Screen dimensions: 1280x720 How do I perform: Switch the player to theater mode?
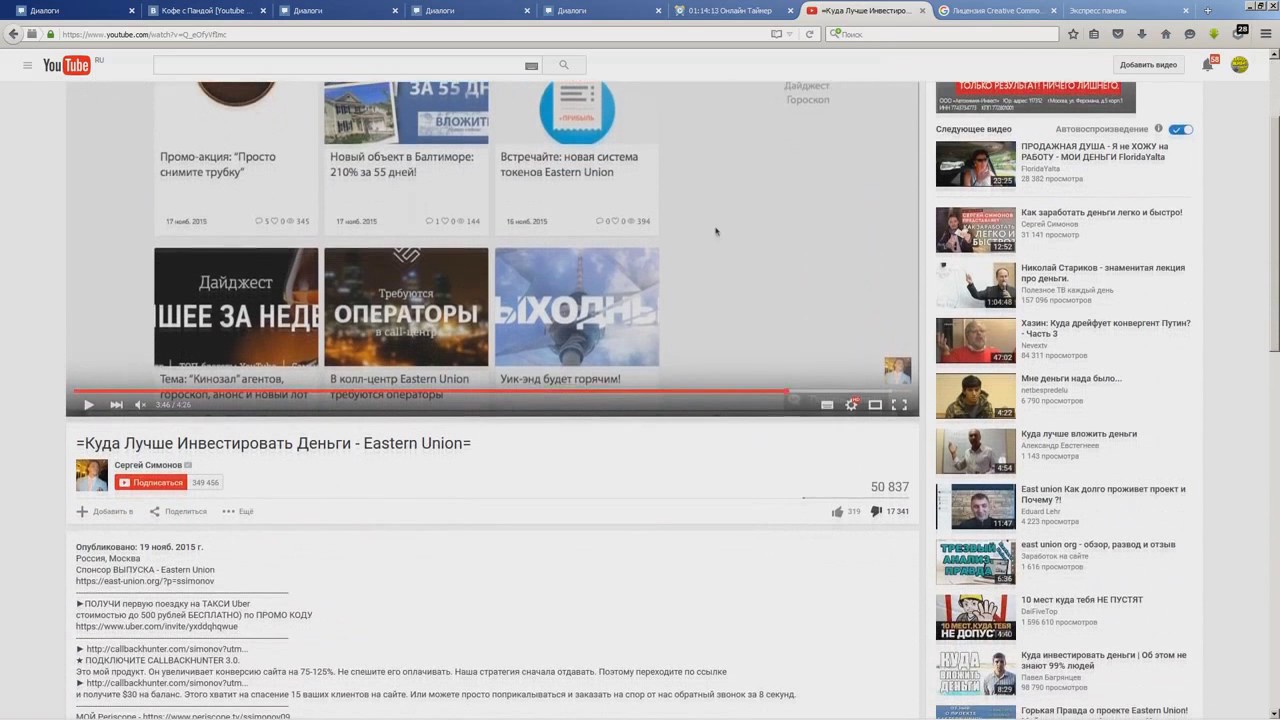(x=875, y=405)
